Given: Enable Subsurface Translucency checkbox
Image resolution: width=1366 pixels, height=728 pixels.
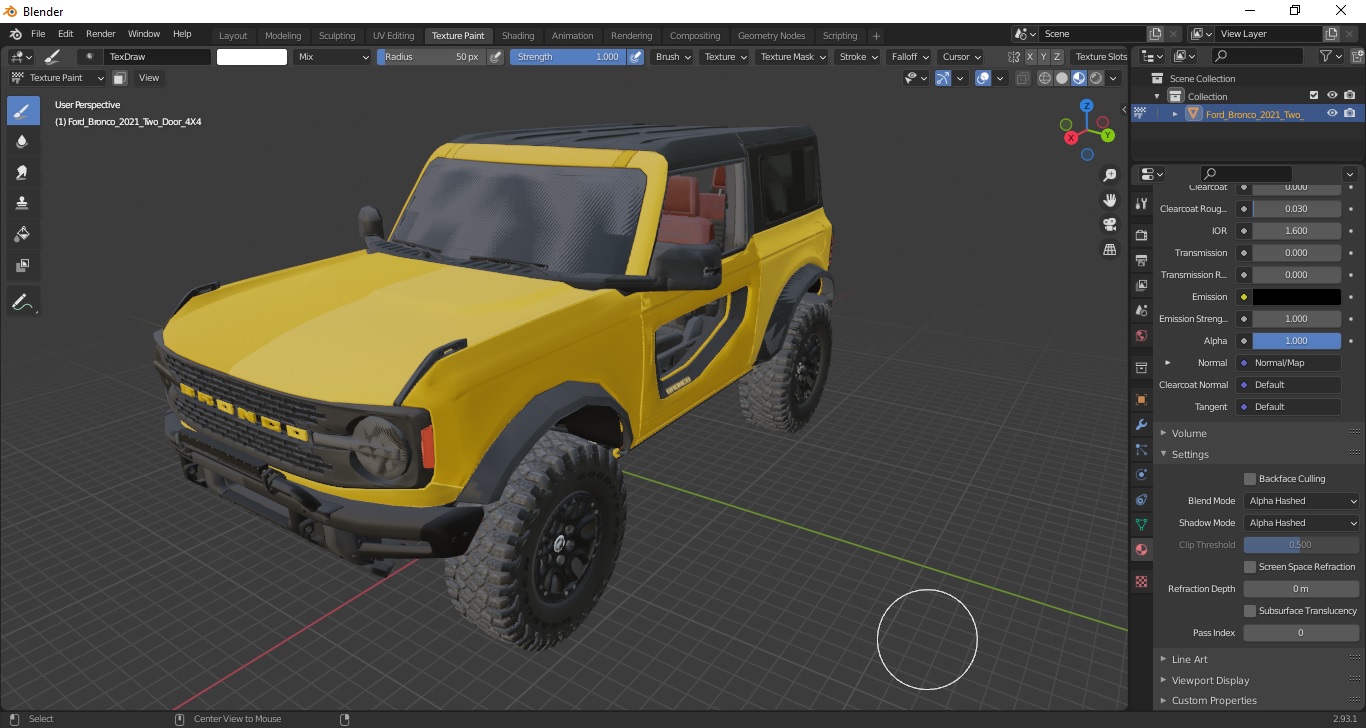Looking at the screenshot, I should (1250, 611).
